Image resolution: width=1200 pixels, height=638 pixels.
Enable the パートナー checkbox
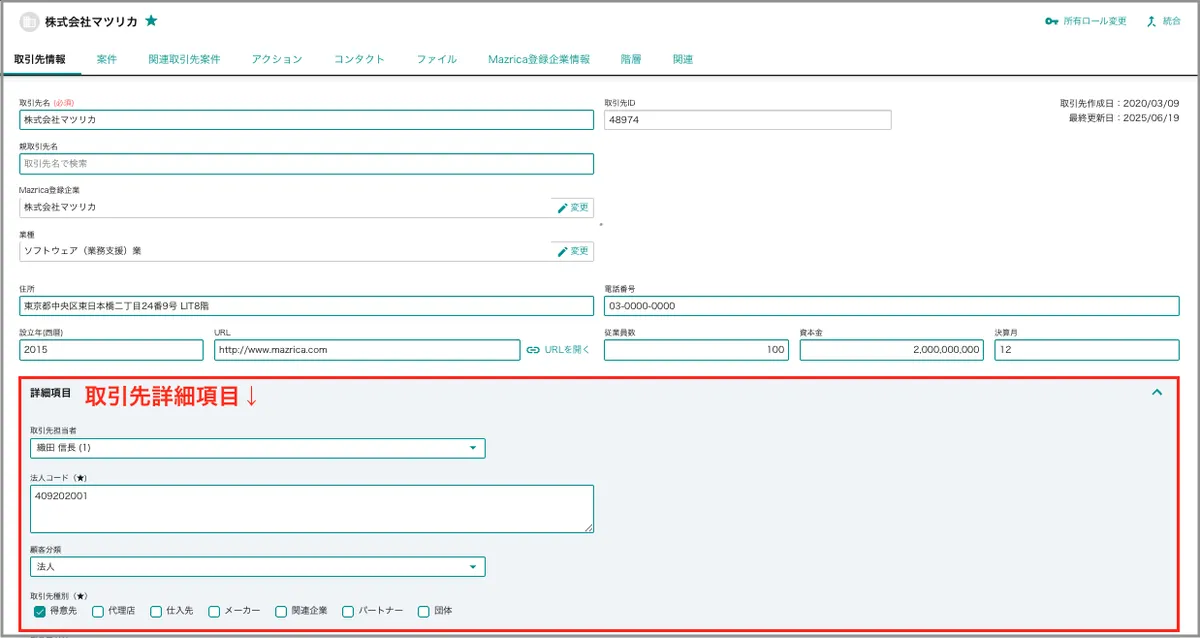click(x=348, y=611)
